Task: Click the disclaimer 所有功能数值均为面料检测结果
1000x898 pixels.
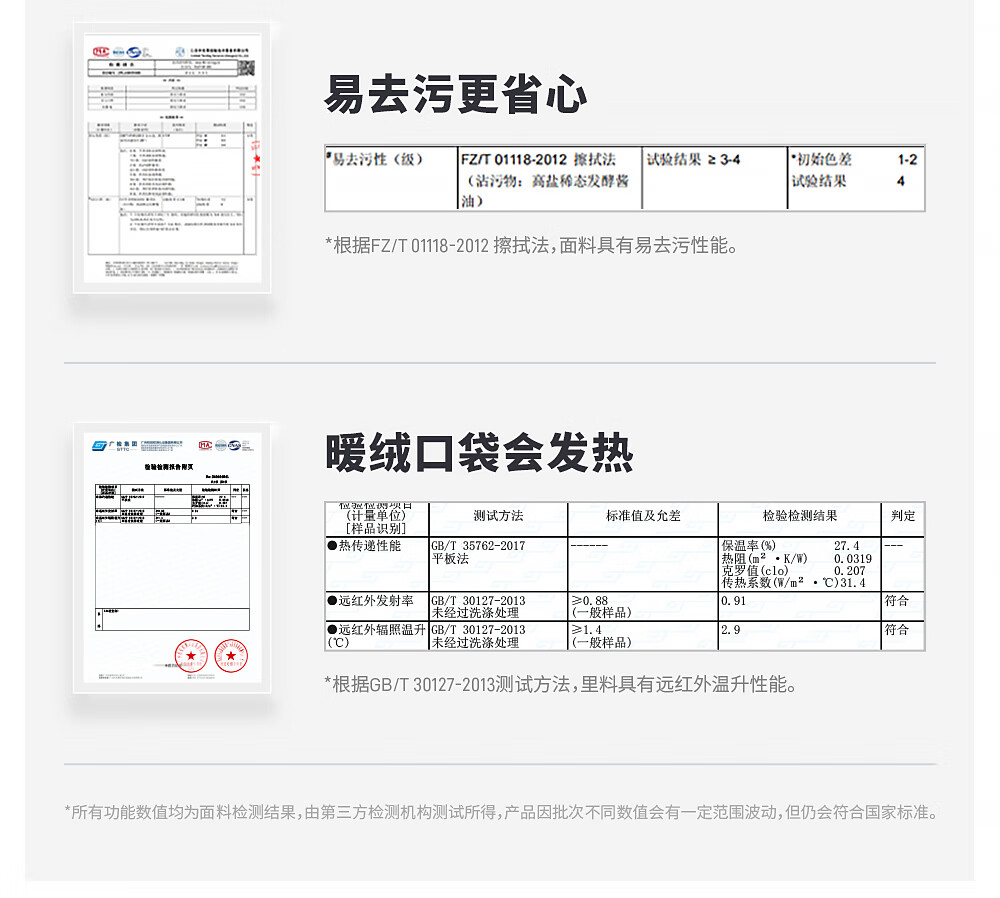Action: 501,812
